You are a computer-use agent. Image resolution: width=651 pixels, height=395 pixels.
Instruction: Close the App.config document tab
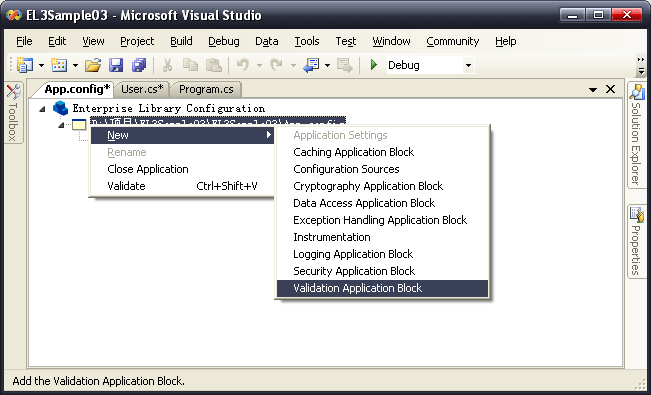tap(610, 89)
